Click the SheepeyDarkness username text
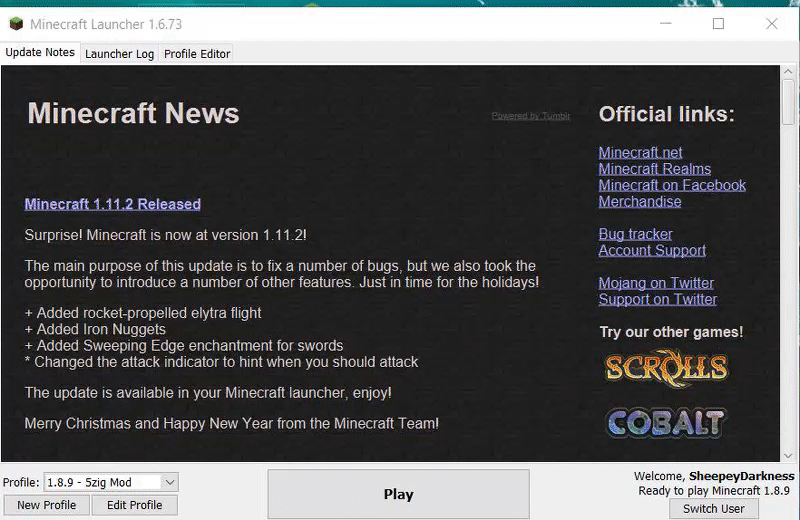Viewport: 800px width, 520px height. pos(741,476)
